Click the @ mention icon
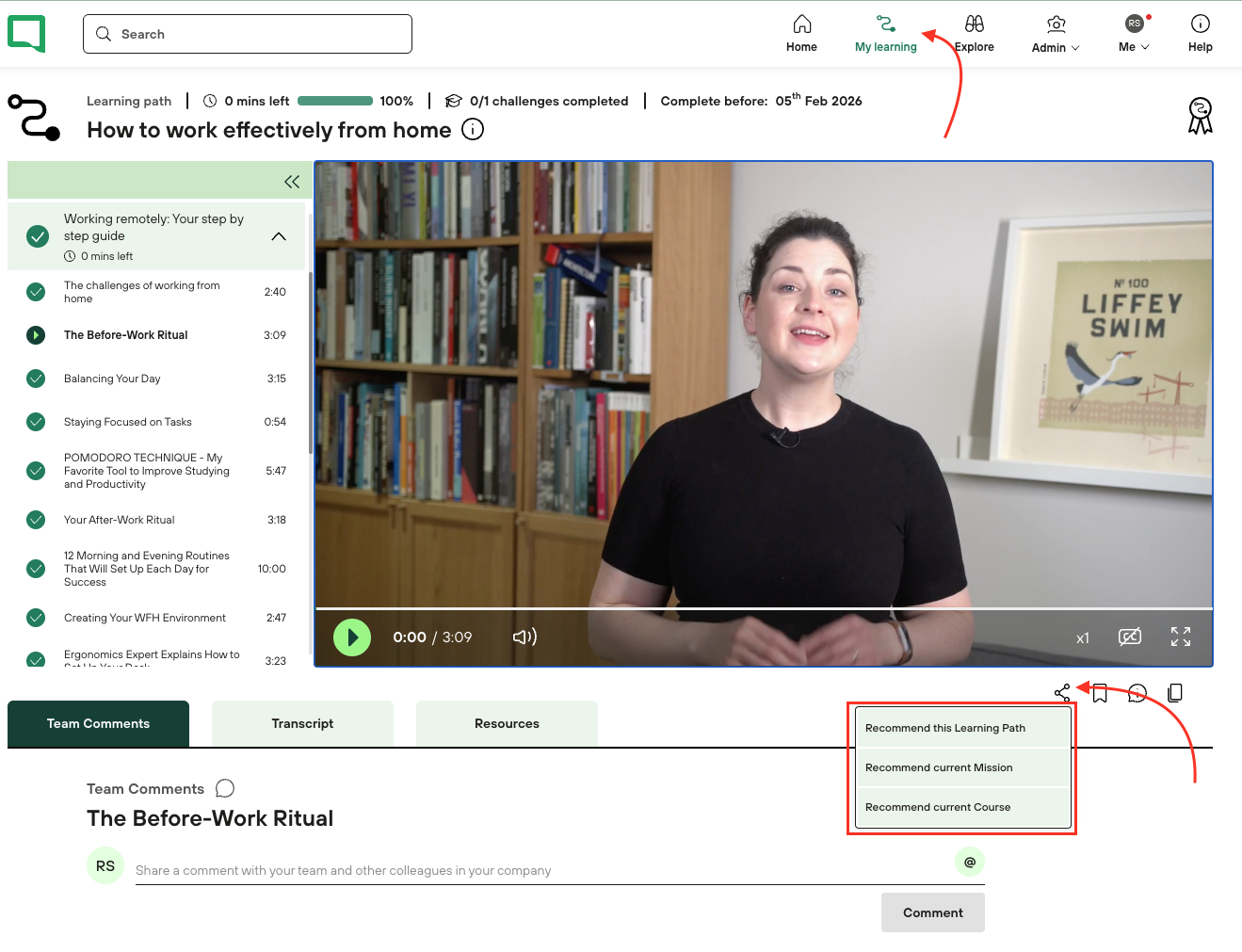Screen dimensions: 1242x952 click(x=969, y=862)
